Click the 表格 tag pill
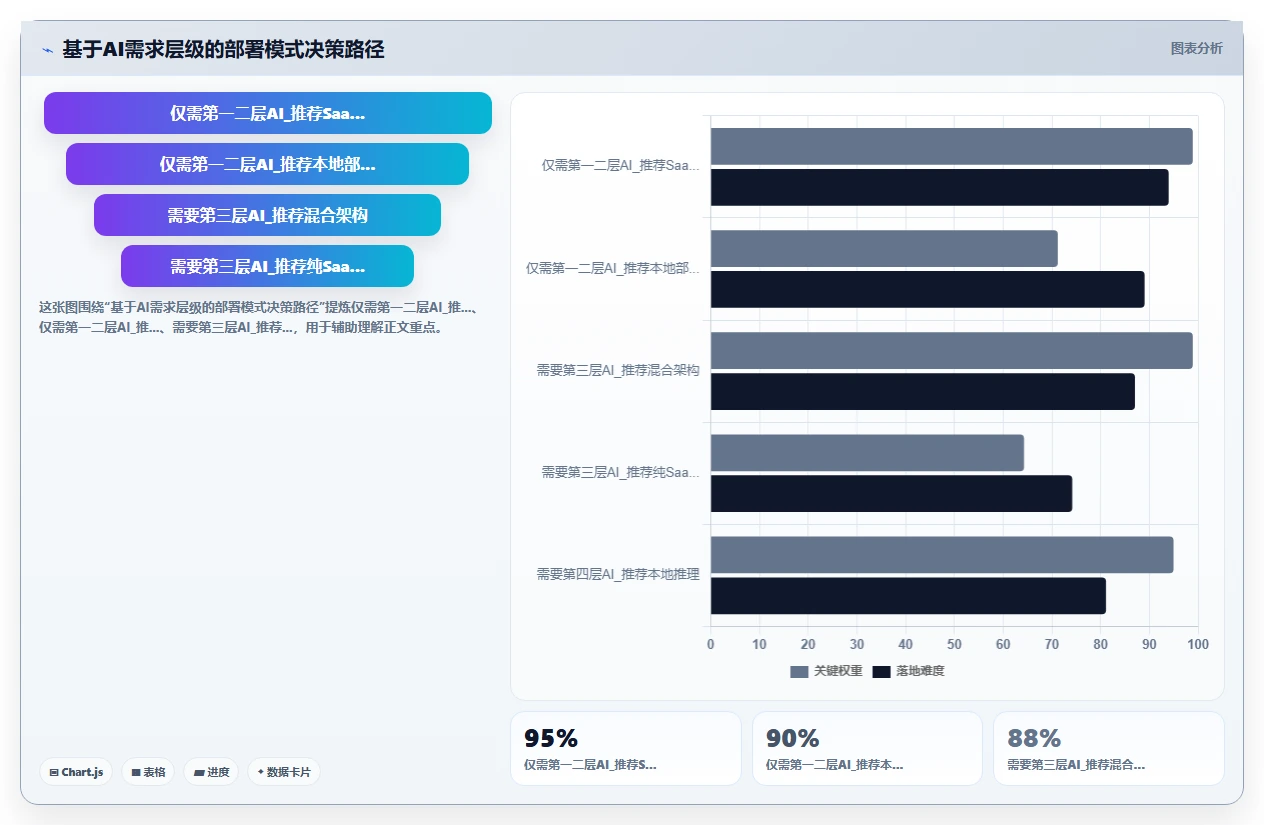The height and width of the screenshot is (825, 1264). point(148,772)
